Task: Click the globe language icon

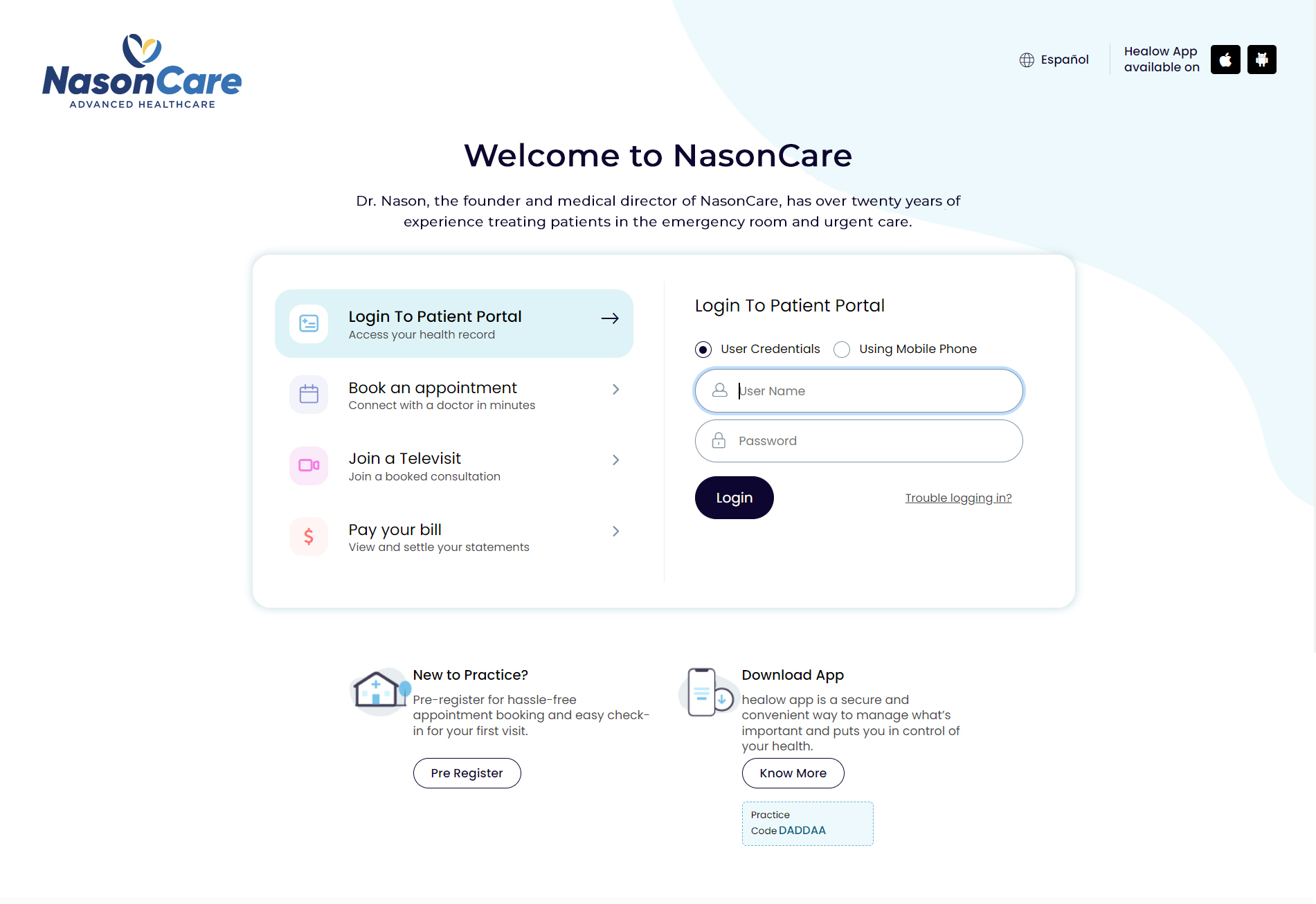Action: [x=1027, y=60]
